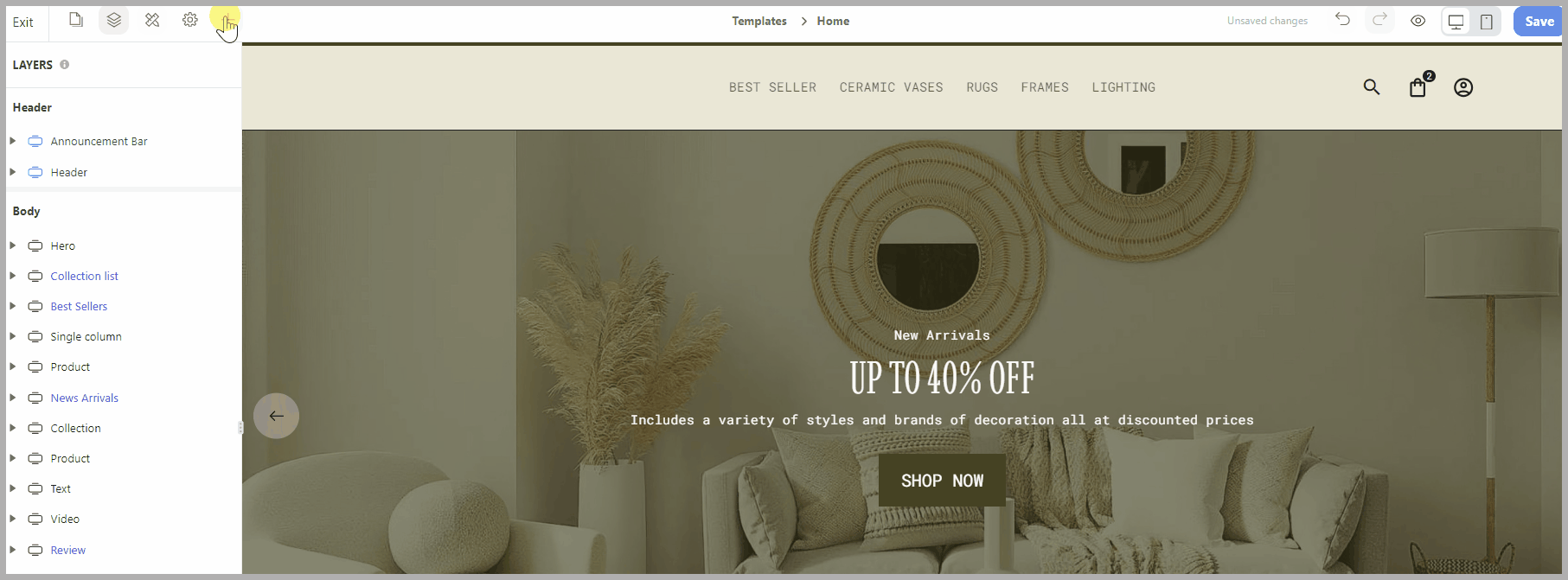
Task: Open the settings gear icon
Action: (190, 20)
